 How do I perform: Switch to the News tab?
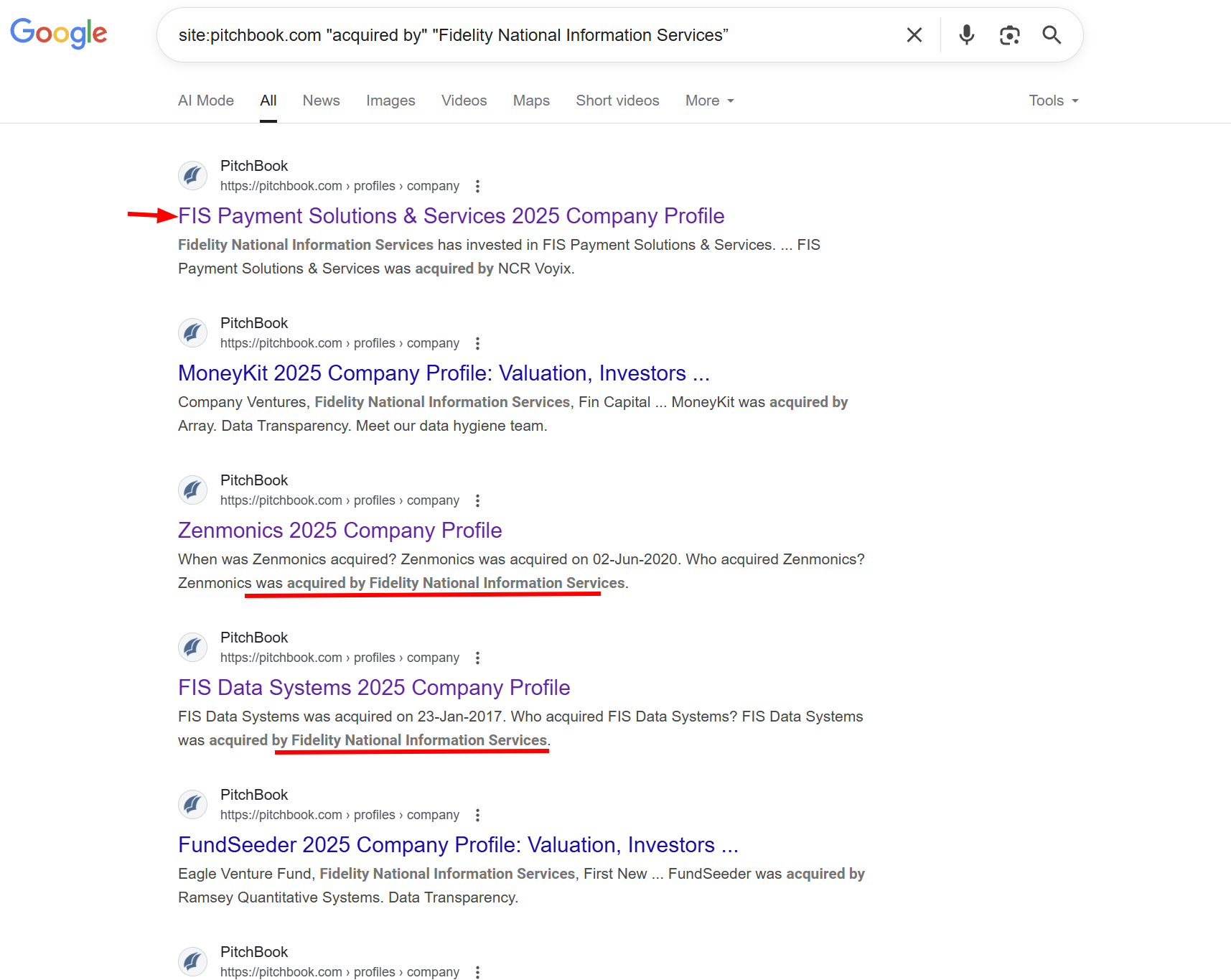pos(321,101)
